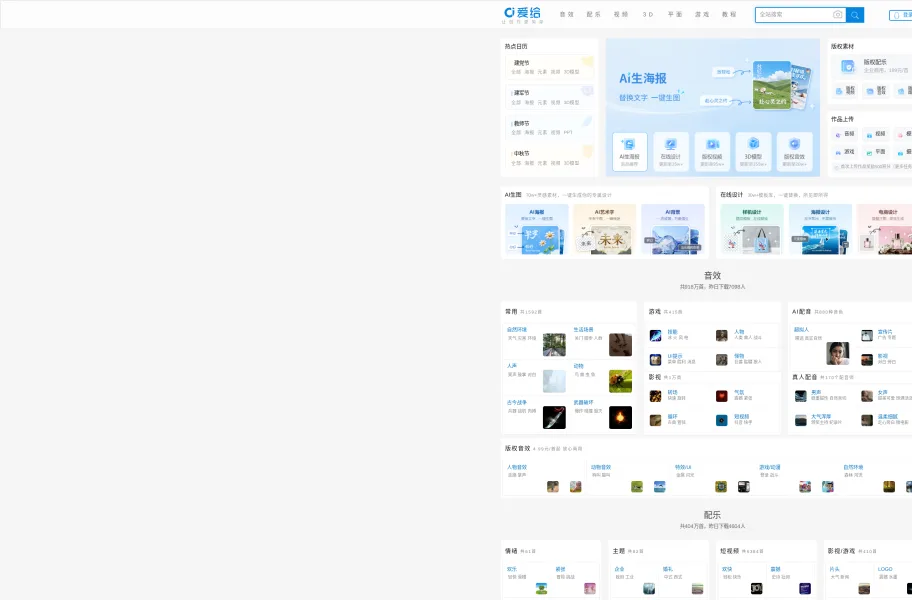Click the 怪物 game sound icon

722,360
